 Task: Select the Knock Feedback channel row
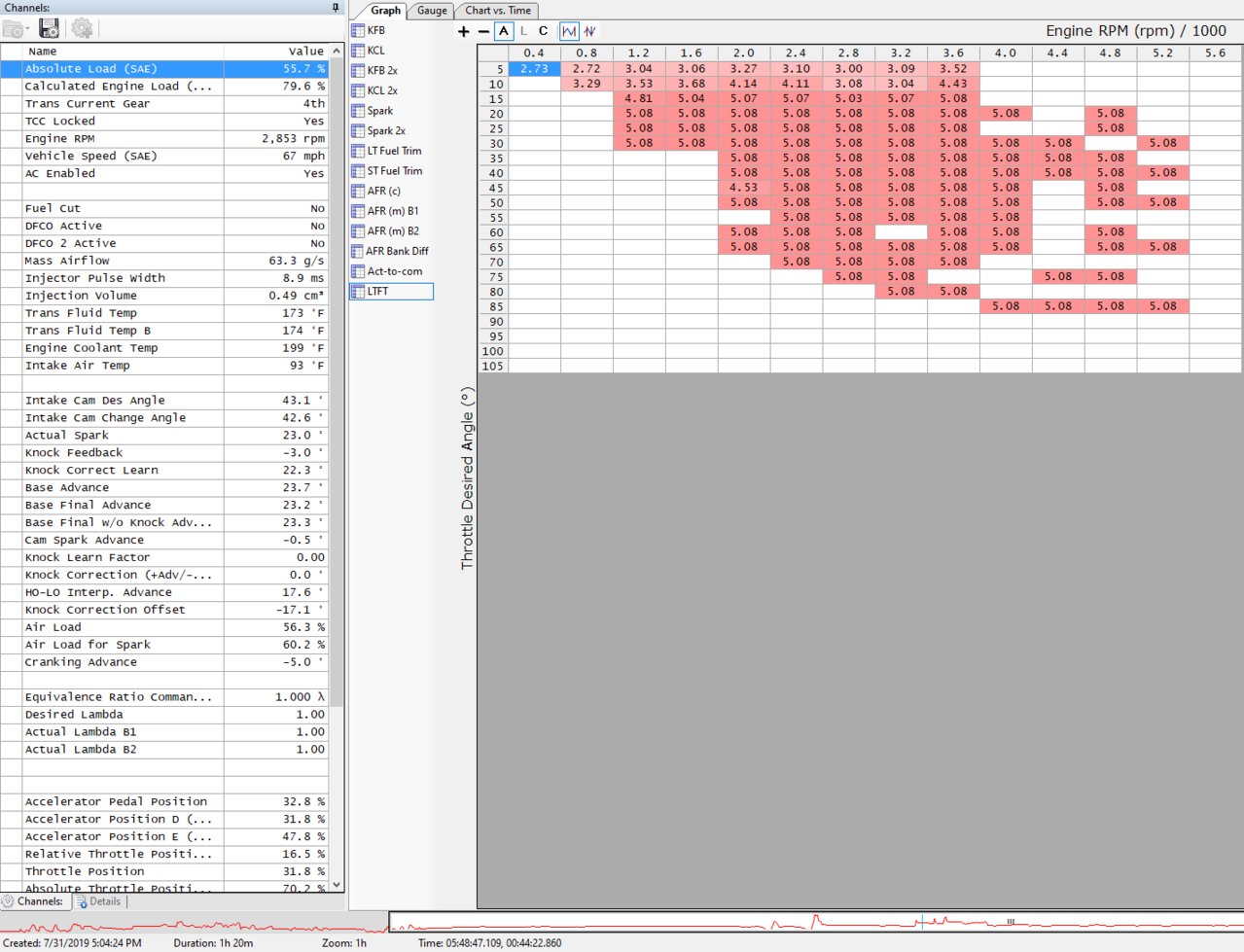click(164, 453)
